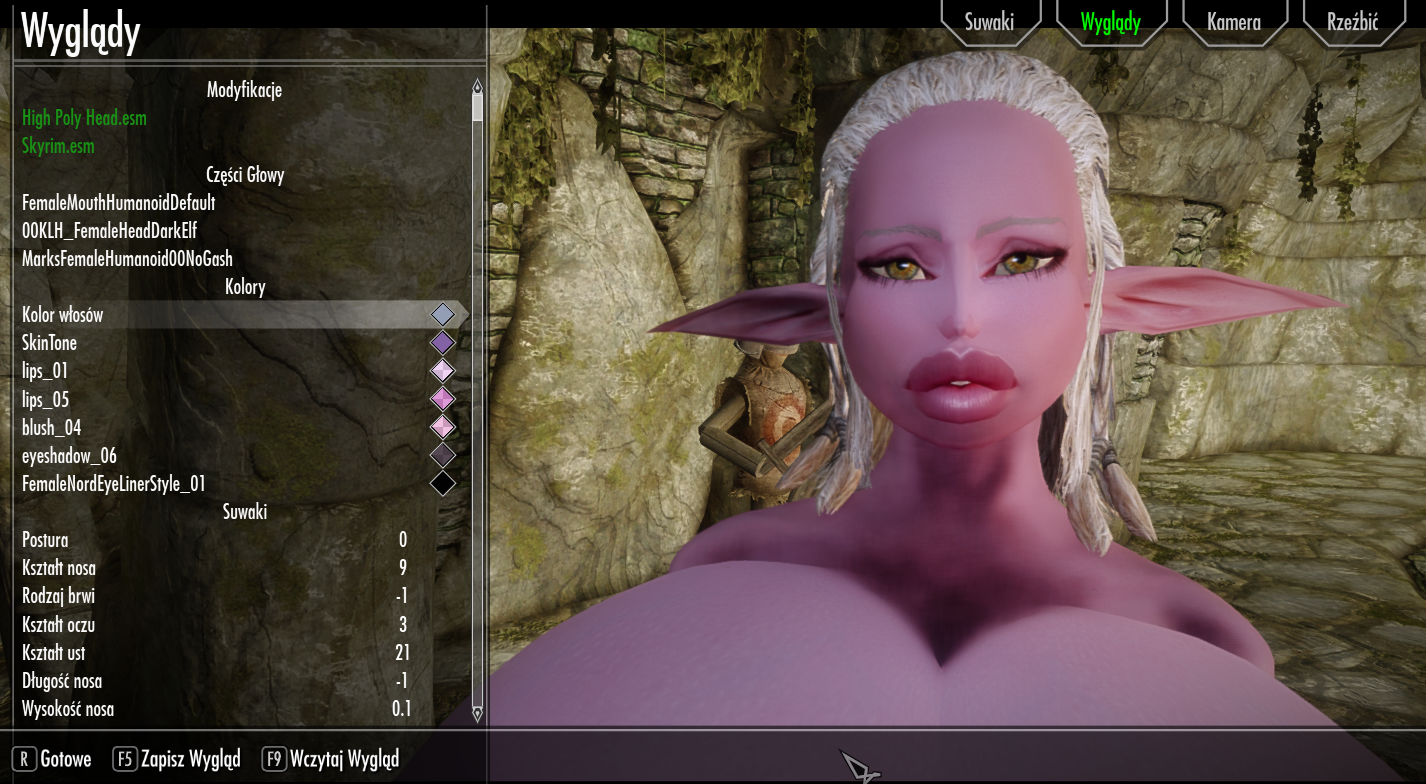Click the list scrollbar thumb
The height and width of the screenshot is (784, 1426).
pyautogui.click(x=478, y=106)
